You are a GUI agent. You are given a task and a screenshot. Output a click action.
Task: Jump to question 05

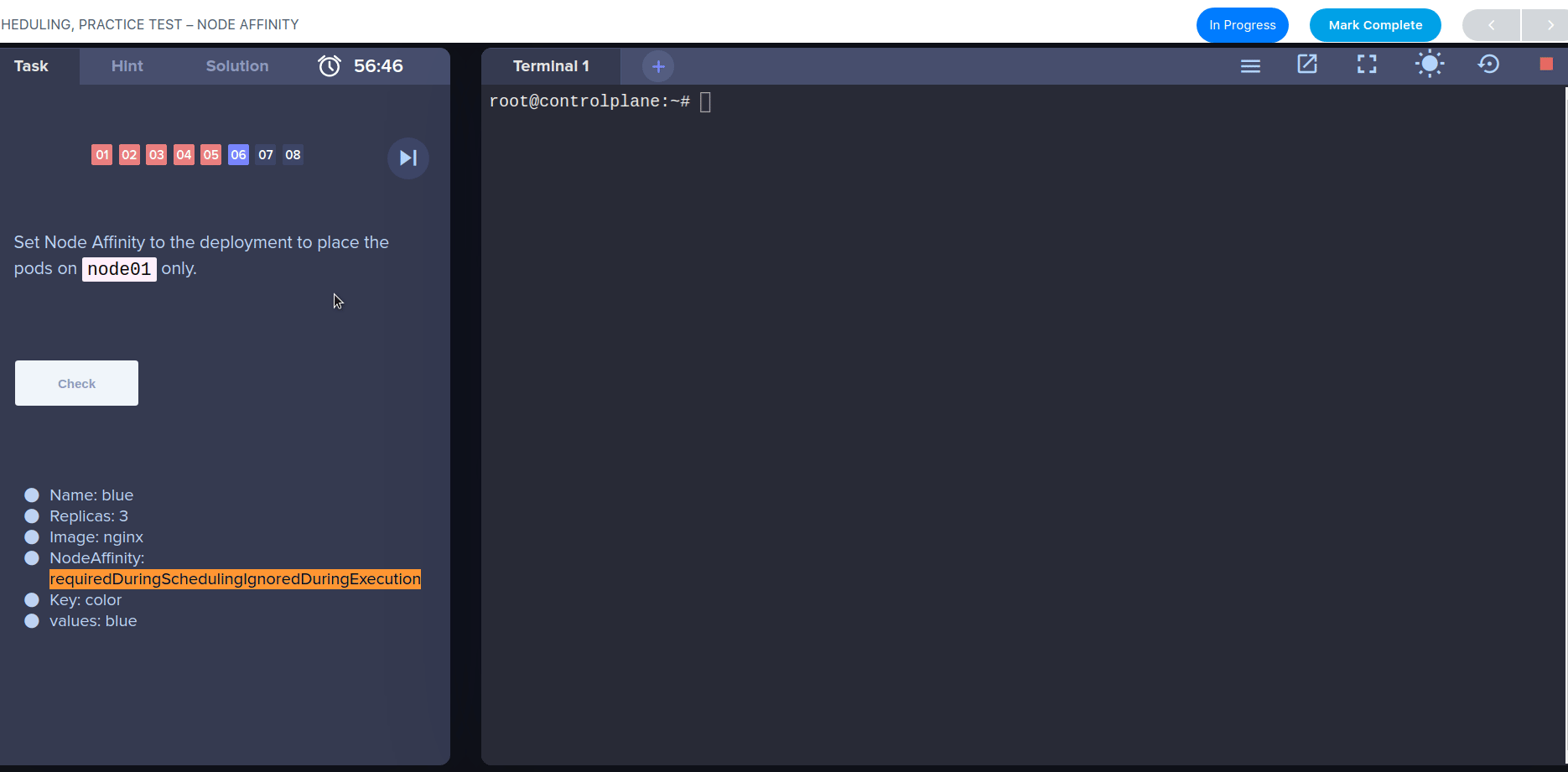point(211,154)
